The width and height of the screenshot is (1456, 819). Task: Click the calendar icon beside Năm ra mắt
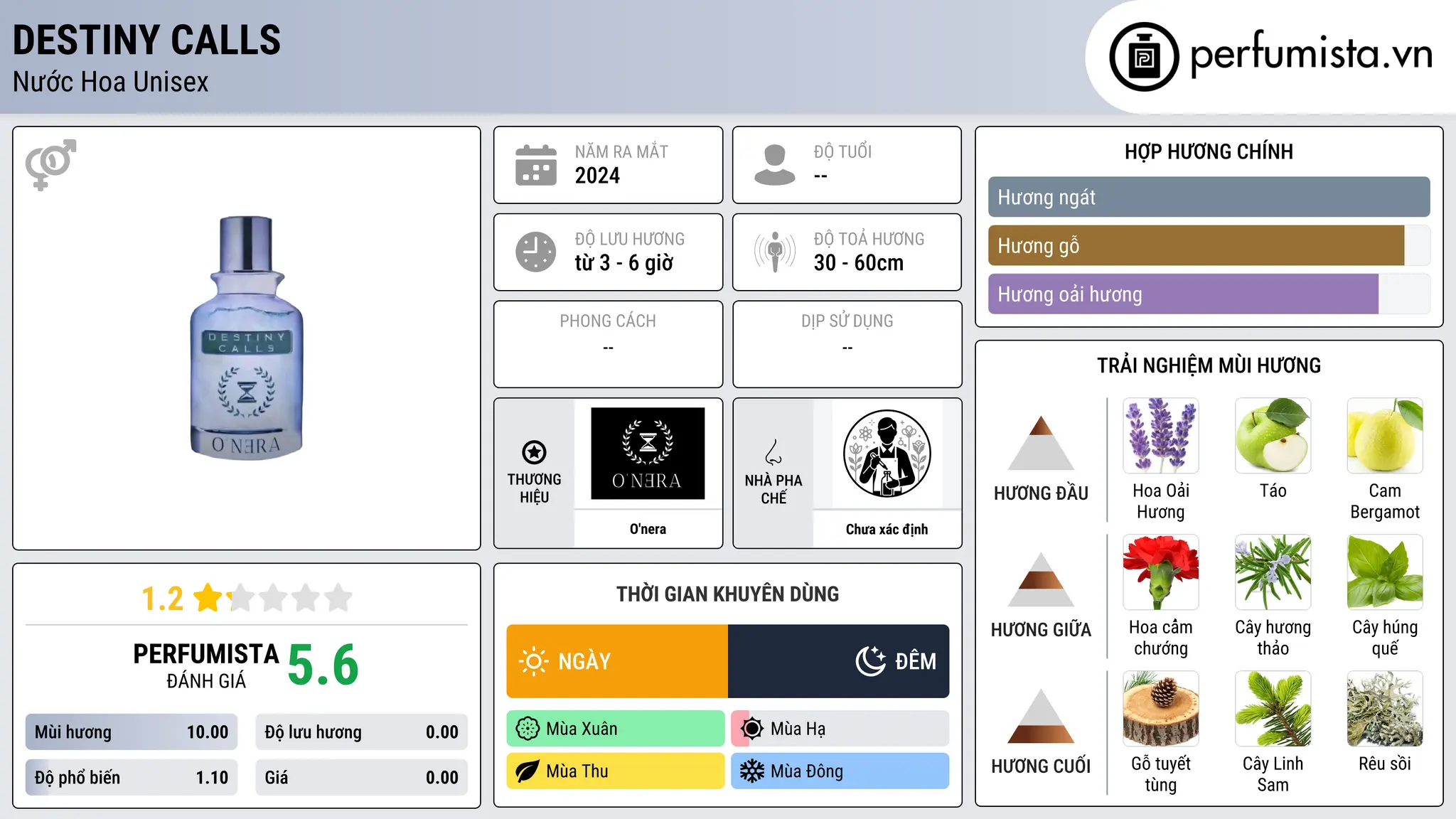pyautogui.click(x=536, y=165)
